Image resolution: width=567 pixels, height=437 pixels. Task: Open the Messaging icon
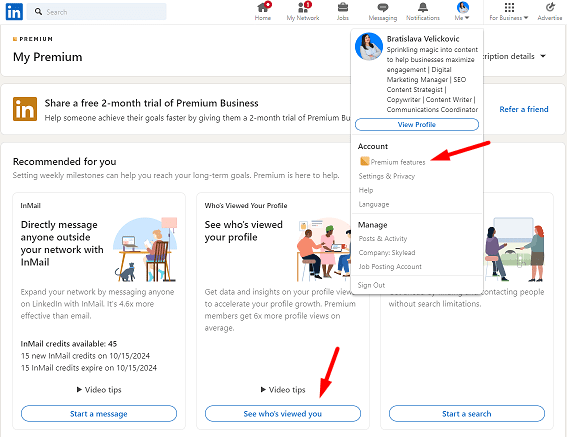(383, 11)
